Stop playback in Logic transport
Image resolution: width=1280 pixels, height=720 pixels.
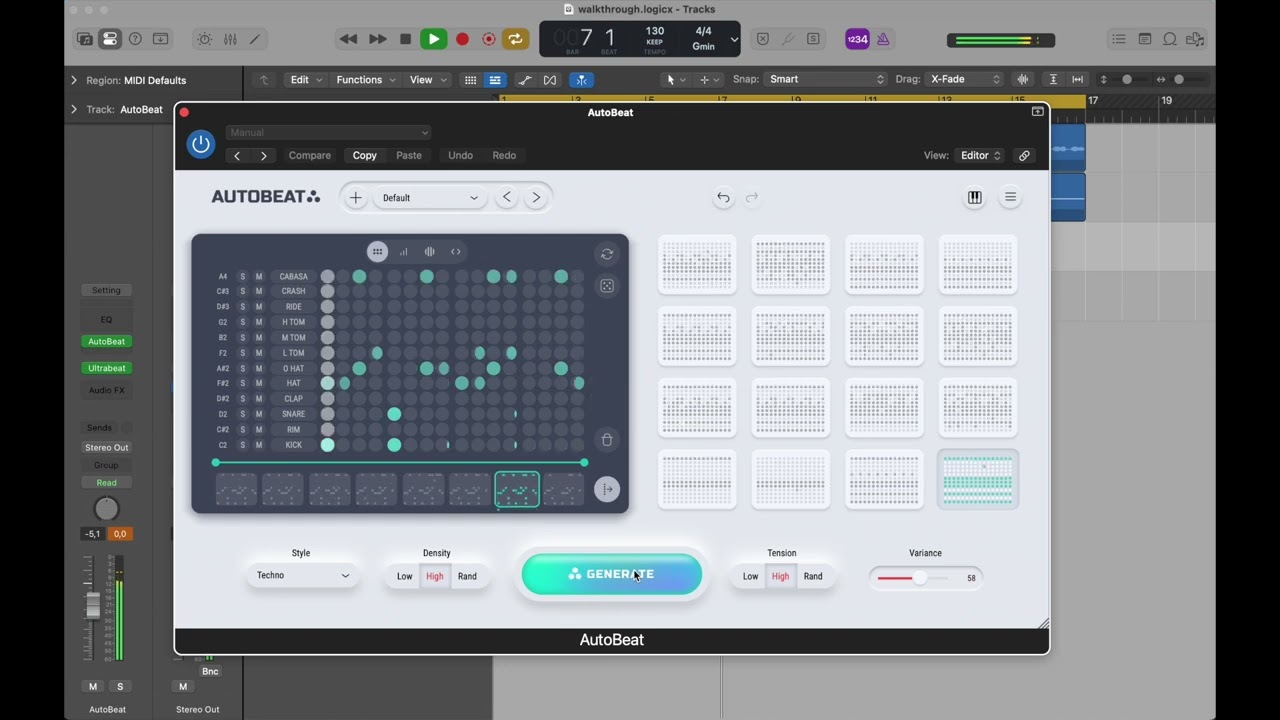[405, 39]
